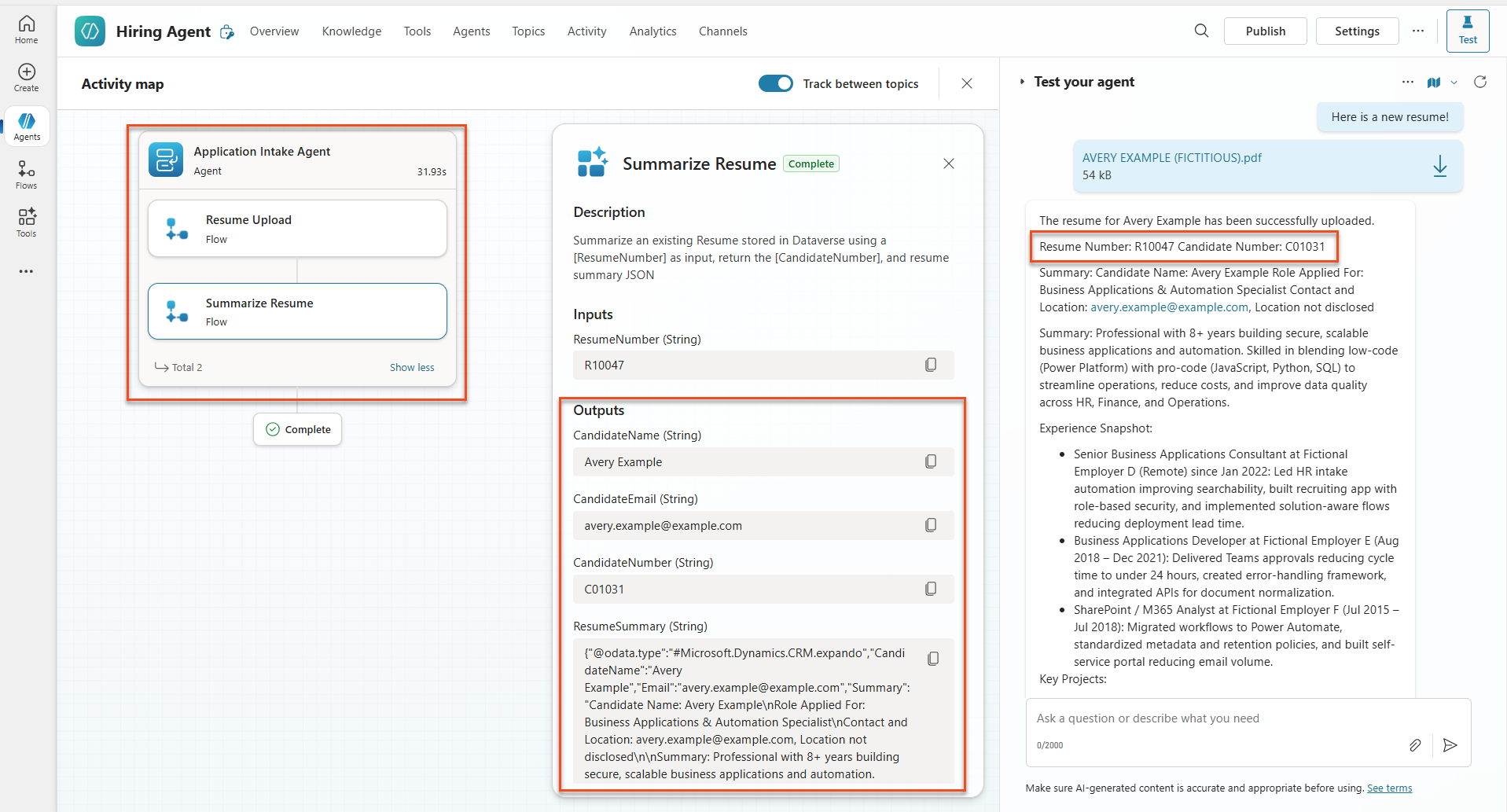The image size is (1507, 812).
Task: Toggle off Track between topics
Action: tap(775, 83)
